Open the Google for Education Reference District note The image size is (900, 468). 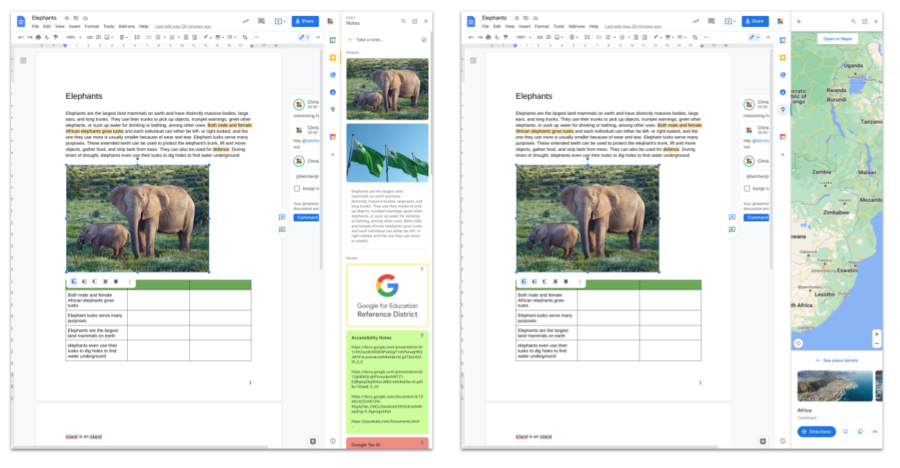point(387,295)
